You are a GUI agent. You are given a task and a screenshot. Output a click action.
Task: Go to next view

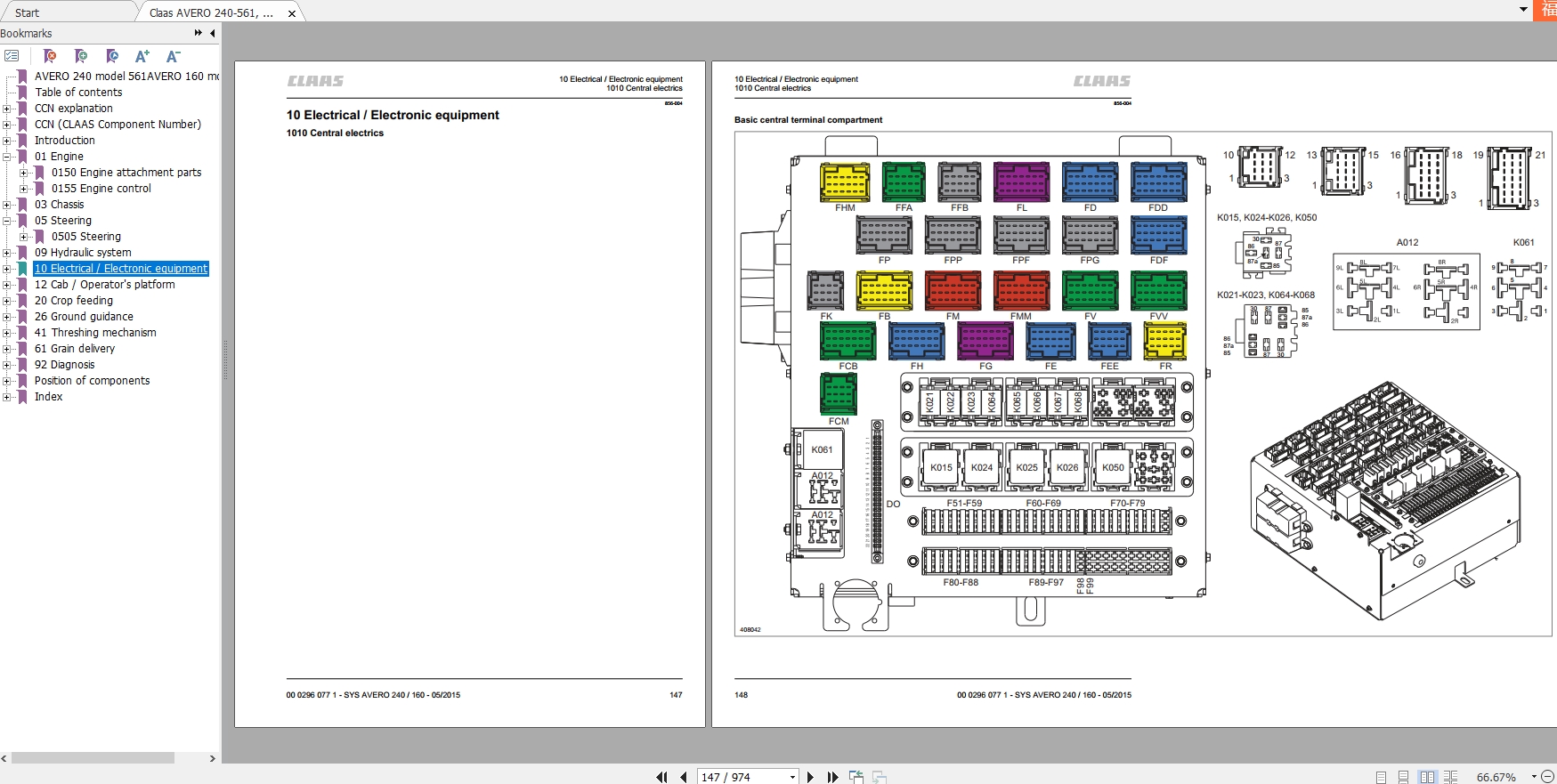pyautogui.click(x=880, y=777)
